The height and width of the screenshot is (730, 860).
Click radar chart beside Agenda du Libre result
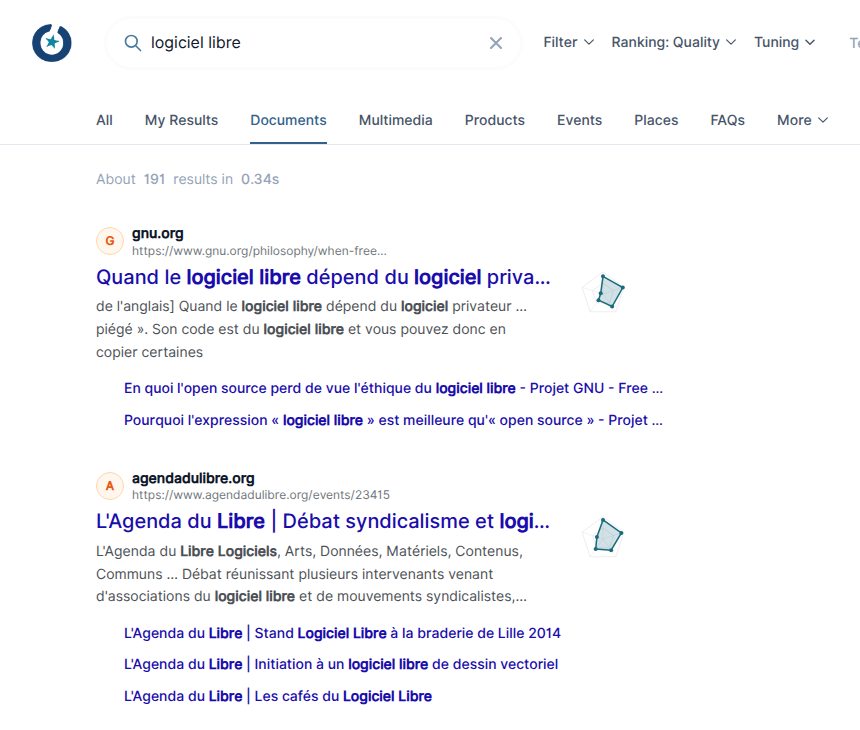603,537
